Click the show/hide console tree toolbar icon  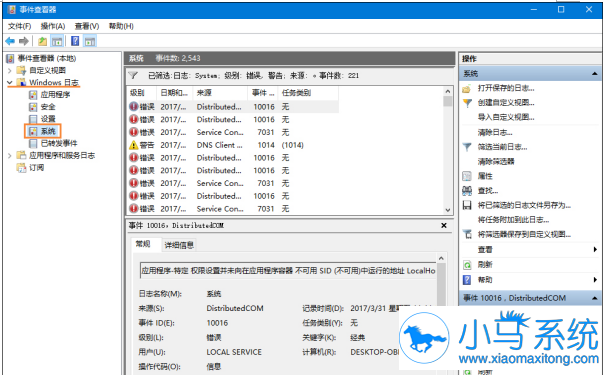57,41
